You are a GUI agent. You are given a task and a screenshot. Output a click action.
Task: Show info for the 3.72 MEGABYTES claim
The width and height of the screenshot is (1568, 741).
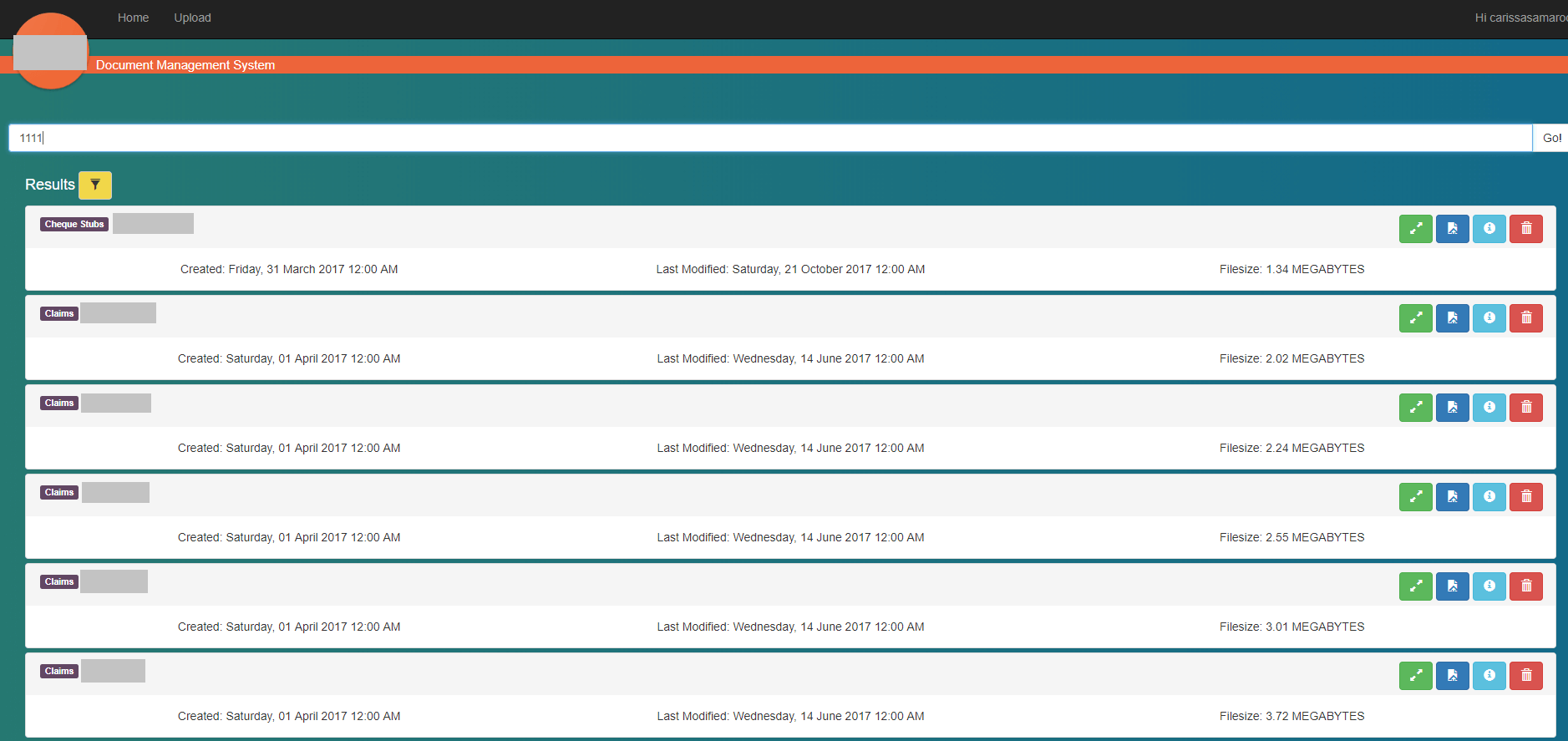click(x=1489, y=675)
